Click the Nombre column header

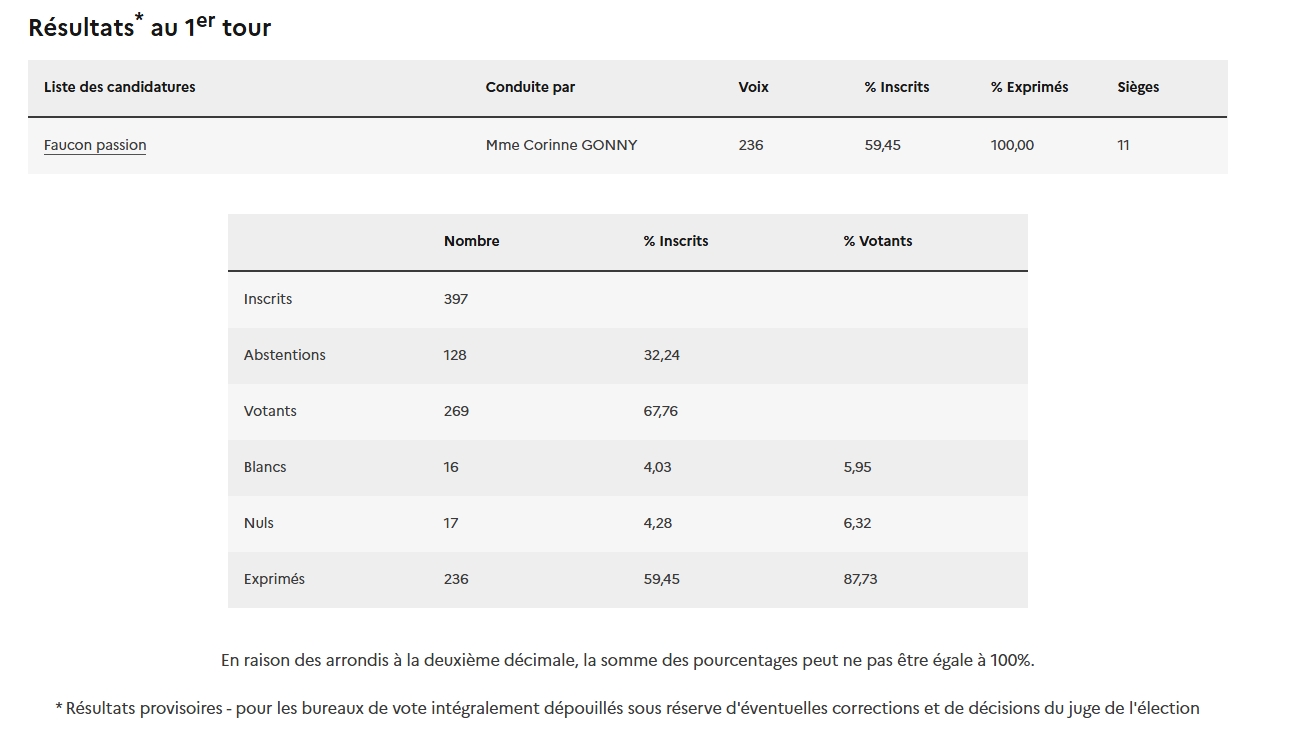point(471,241)
